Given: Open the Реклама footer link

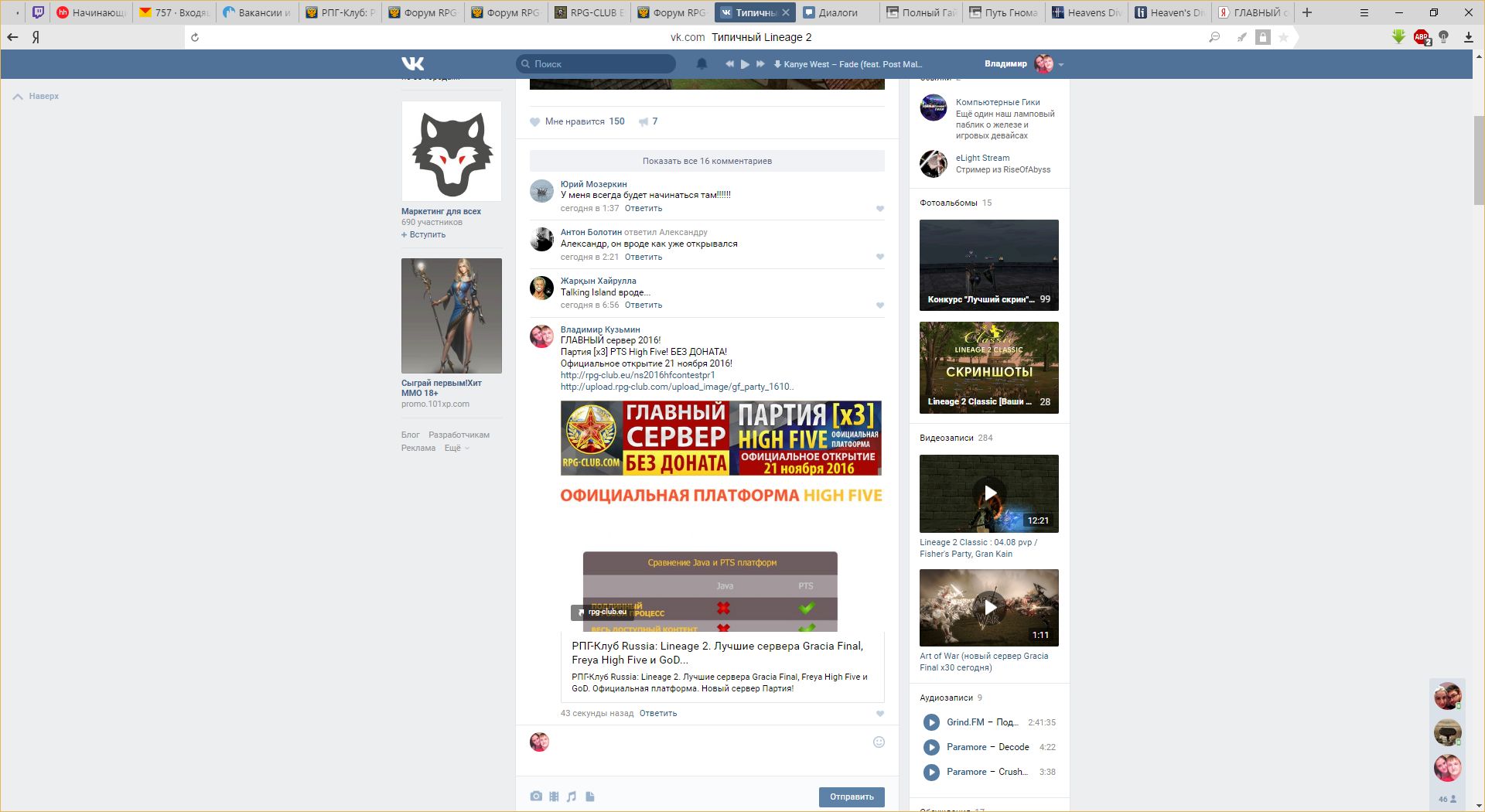Looking at the screenshot, I should (x=418, y=449).
